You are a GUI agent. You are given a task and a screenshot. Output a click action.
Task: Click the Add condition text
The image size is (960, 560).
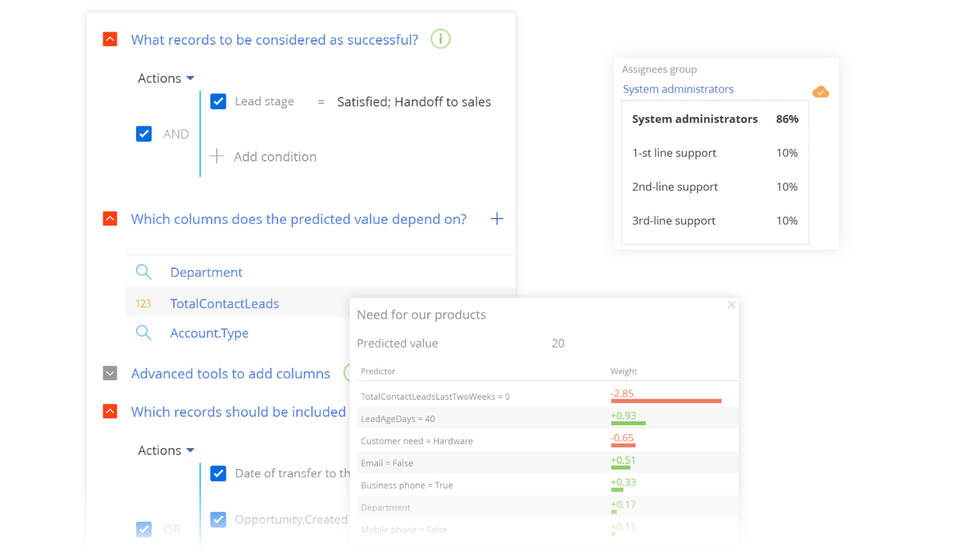tap(275, 157)
